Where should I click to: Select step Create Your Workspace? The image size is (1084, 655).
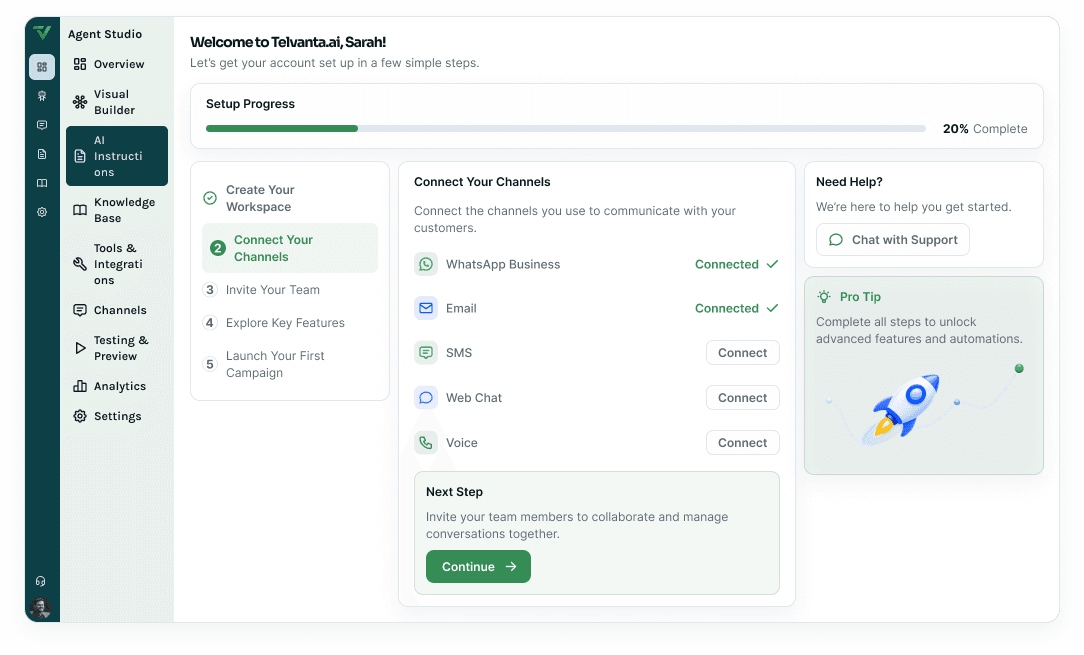tap(290, 199)
